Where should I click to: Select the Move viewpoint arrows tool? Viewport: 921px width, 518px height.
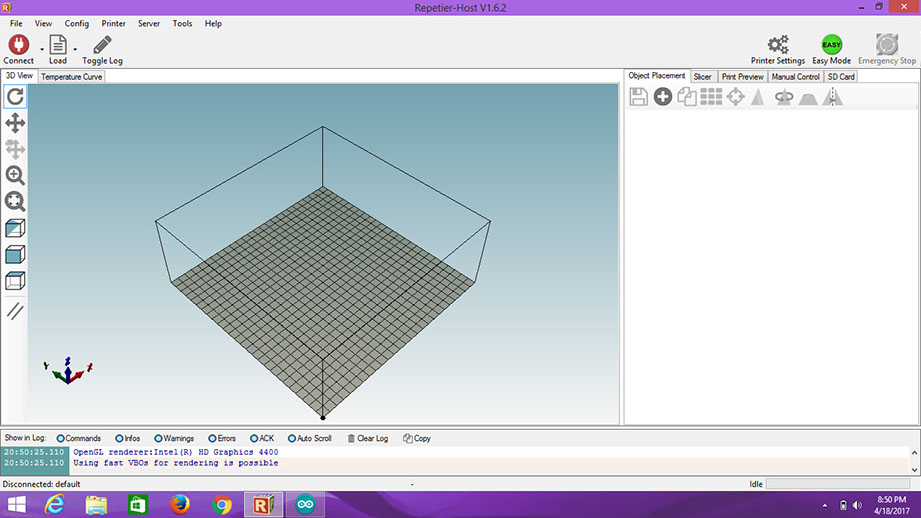[15, 123]
